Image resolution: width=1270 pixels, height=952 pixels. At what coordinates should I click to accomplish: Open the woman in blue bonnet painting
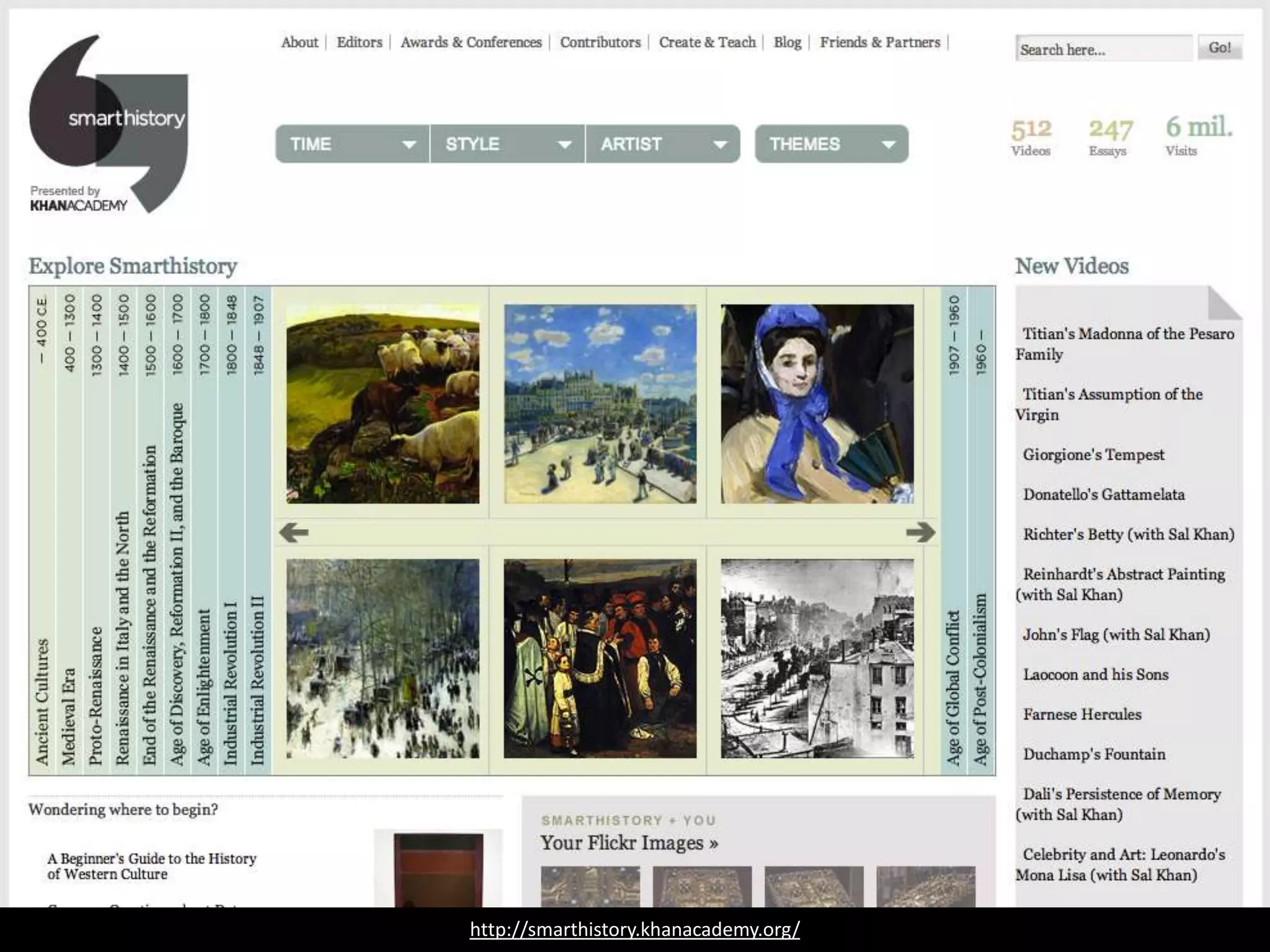817,403
